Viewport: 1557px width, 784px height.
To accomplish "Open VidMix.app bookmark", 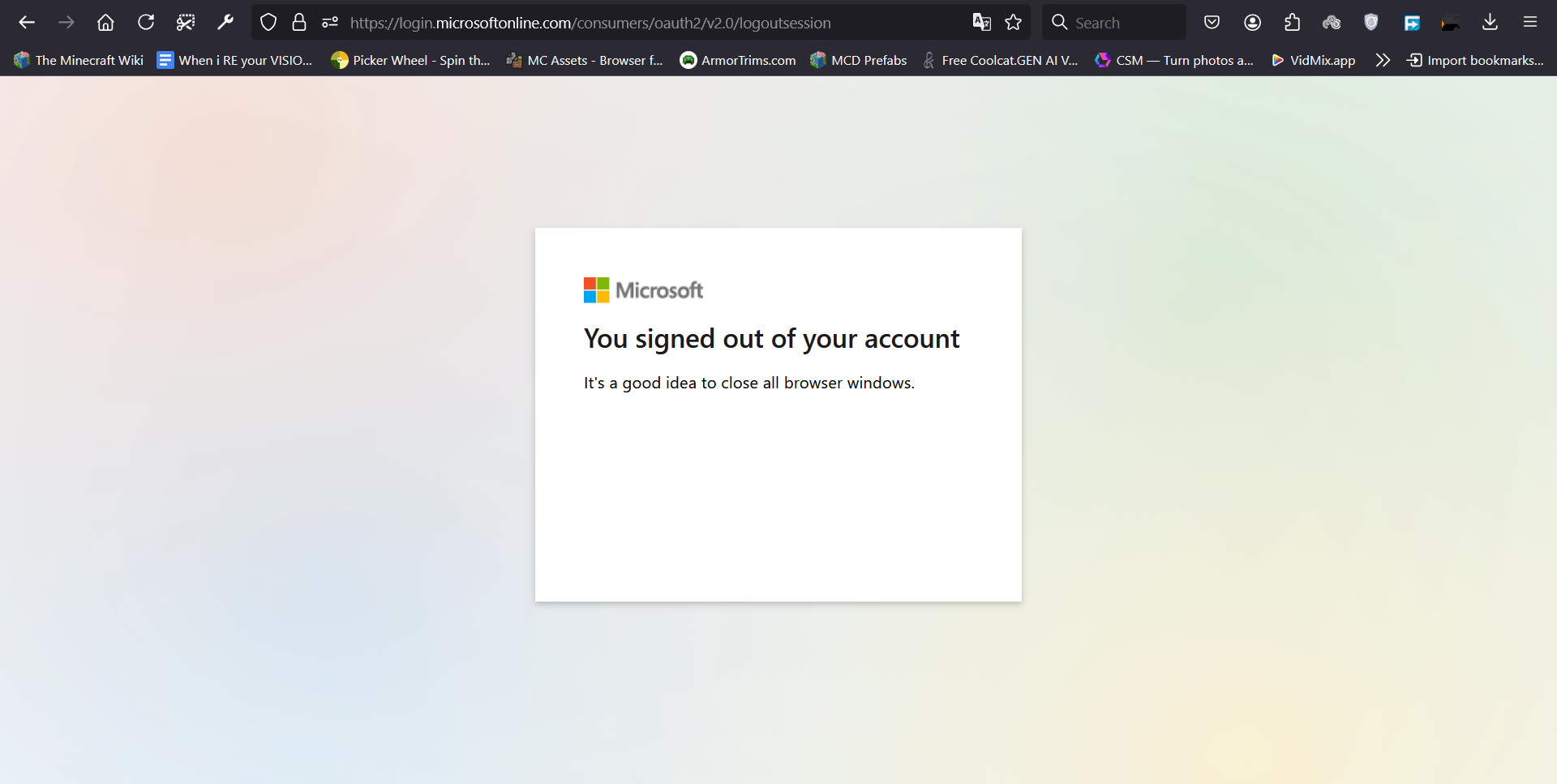I will click(x=1313, y=60).
